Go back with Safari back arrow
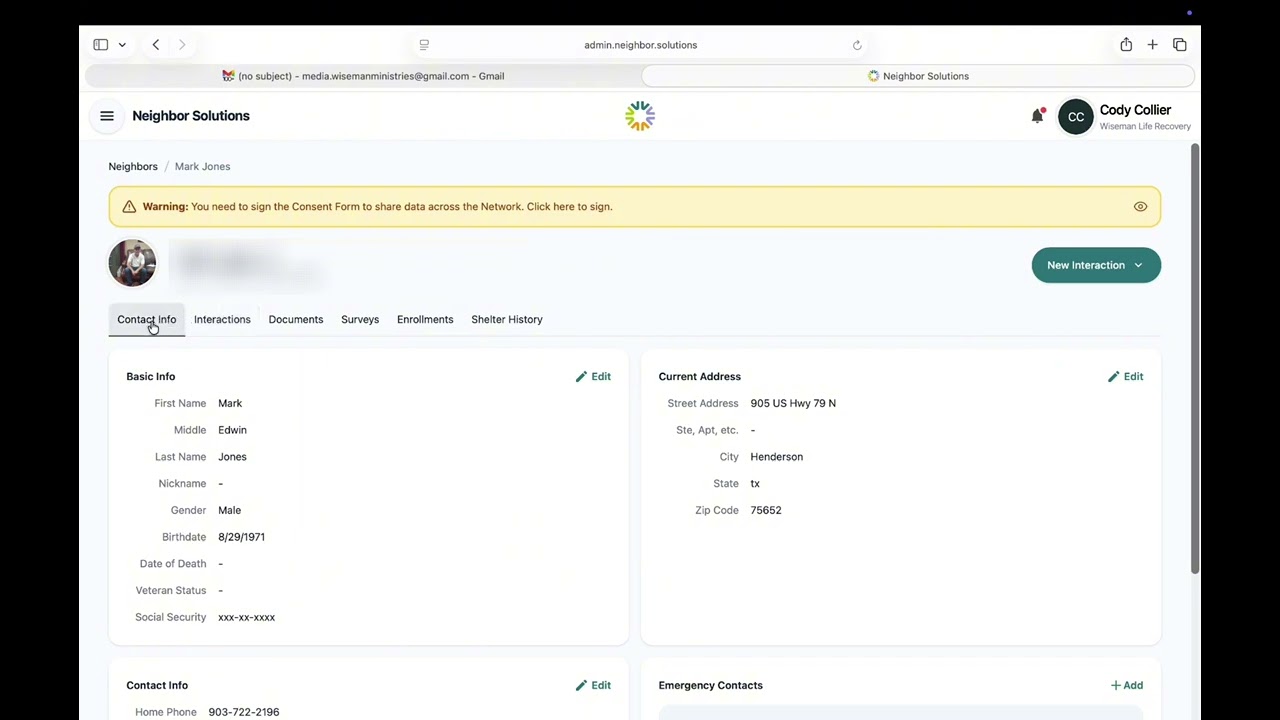 click(156, 45)
